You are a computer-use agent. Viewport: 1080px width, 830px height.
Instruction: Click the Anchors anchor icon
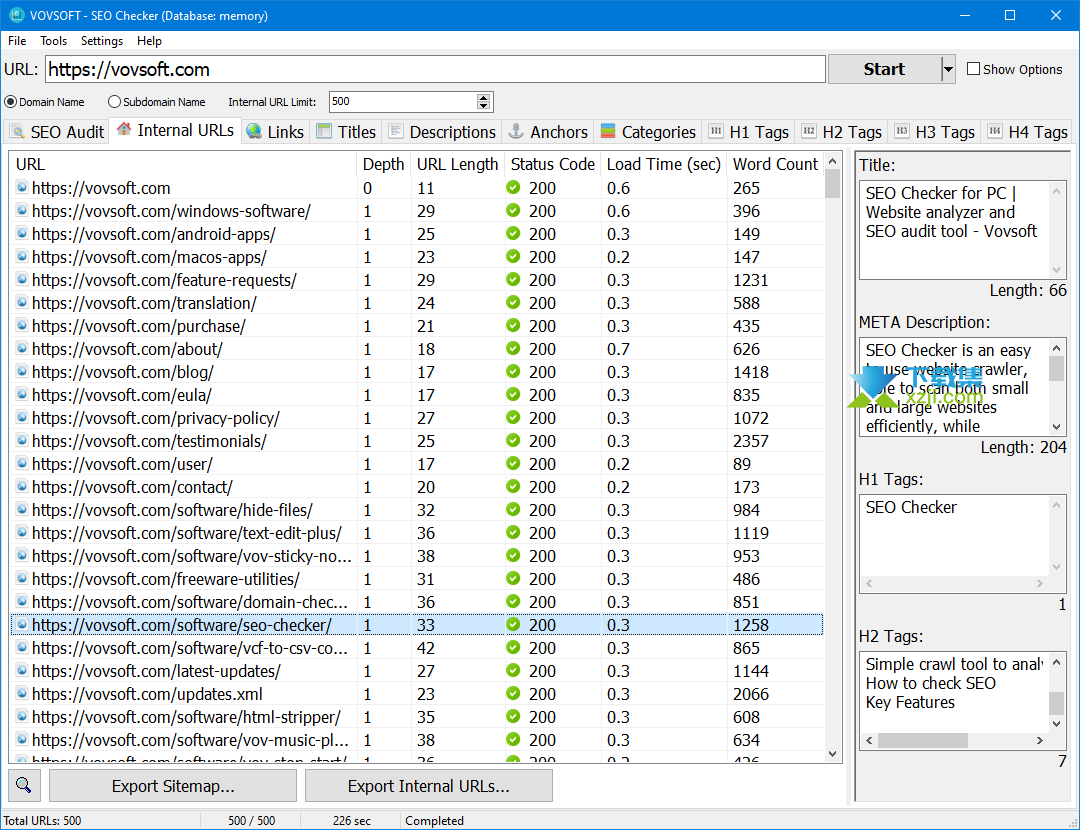coord(516,131)
